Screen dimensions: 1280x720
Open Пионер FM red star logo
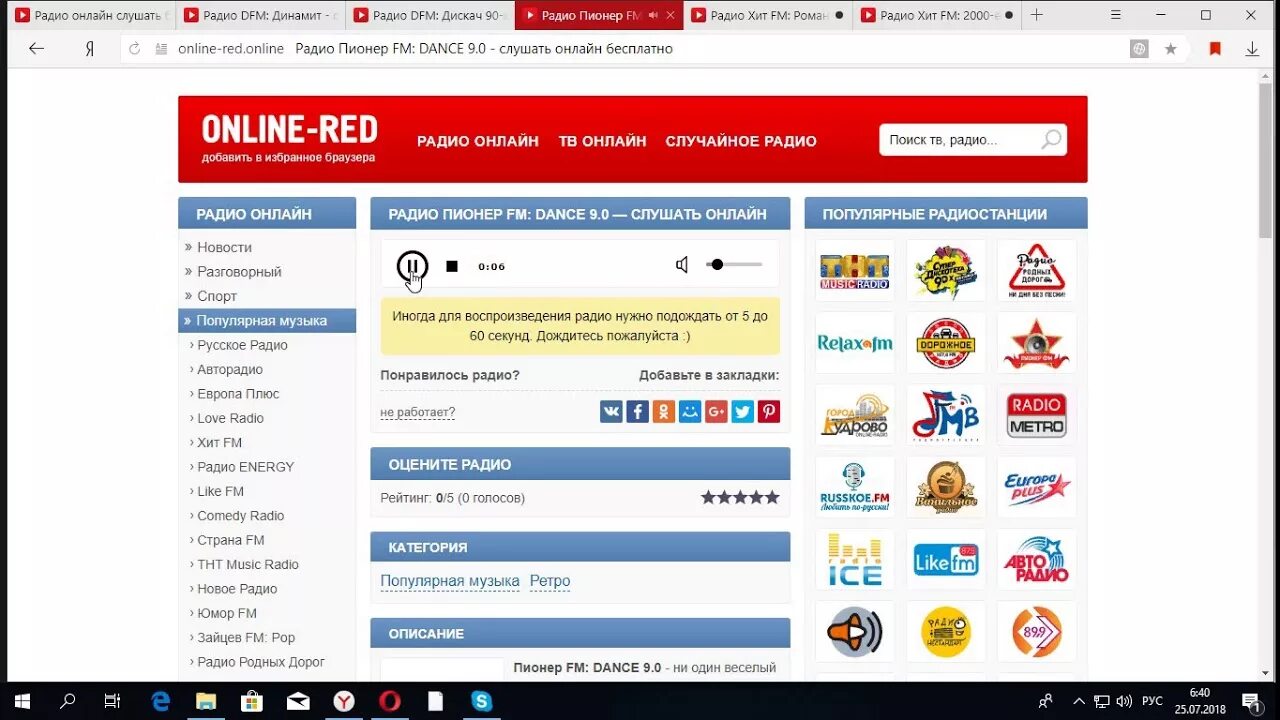point(1037,343)
